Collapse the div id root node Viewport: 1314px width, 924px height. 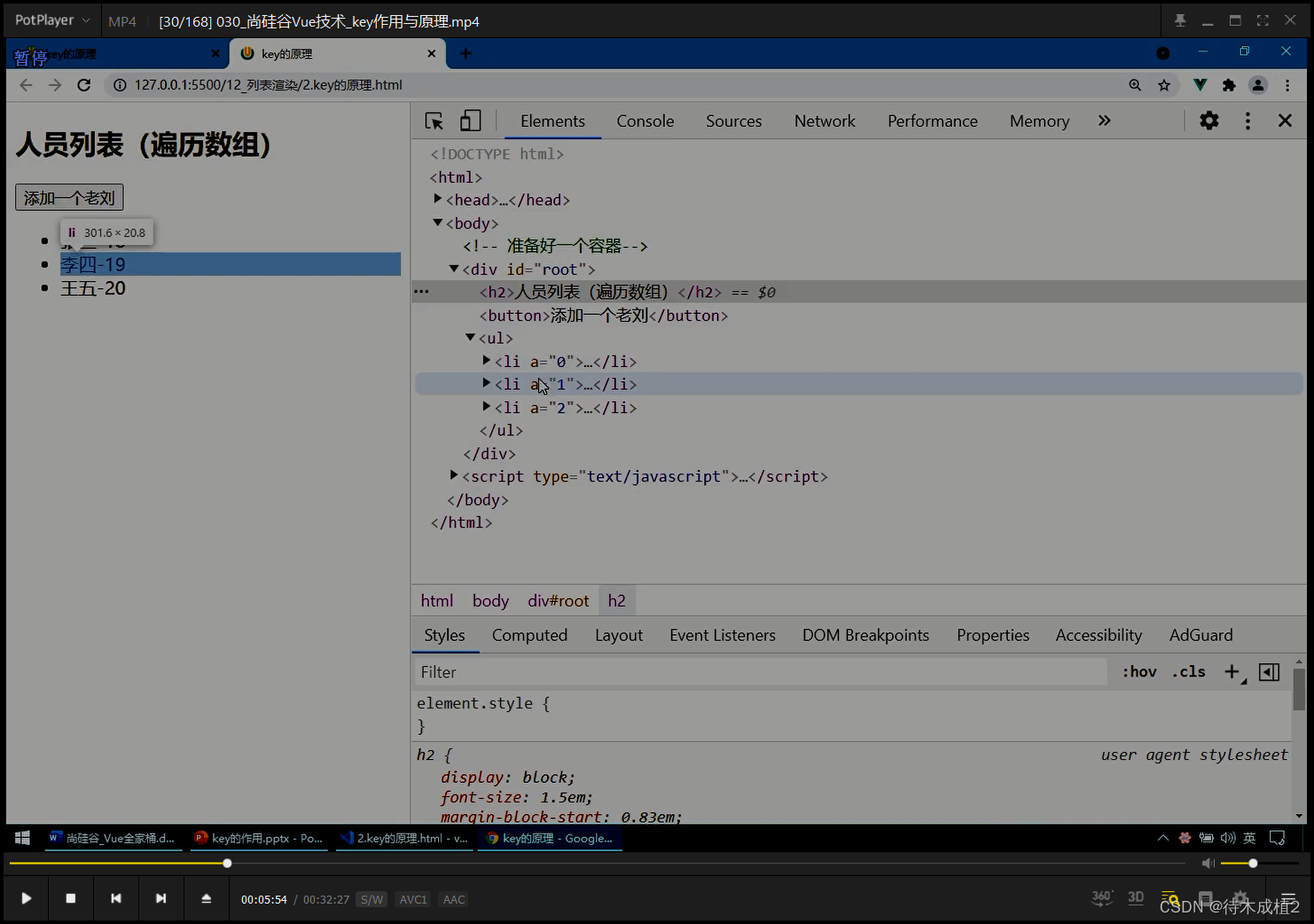click(x=454, y=268)
